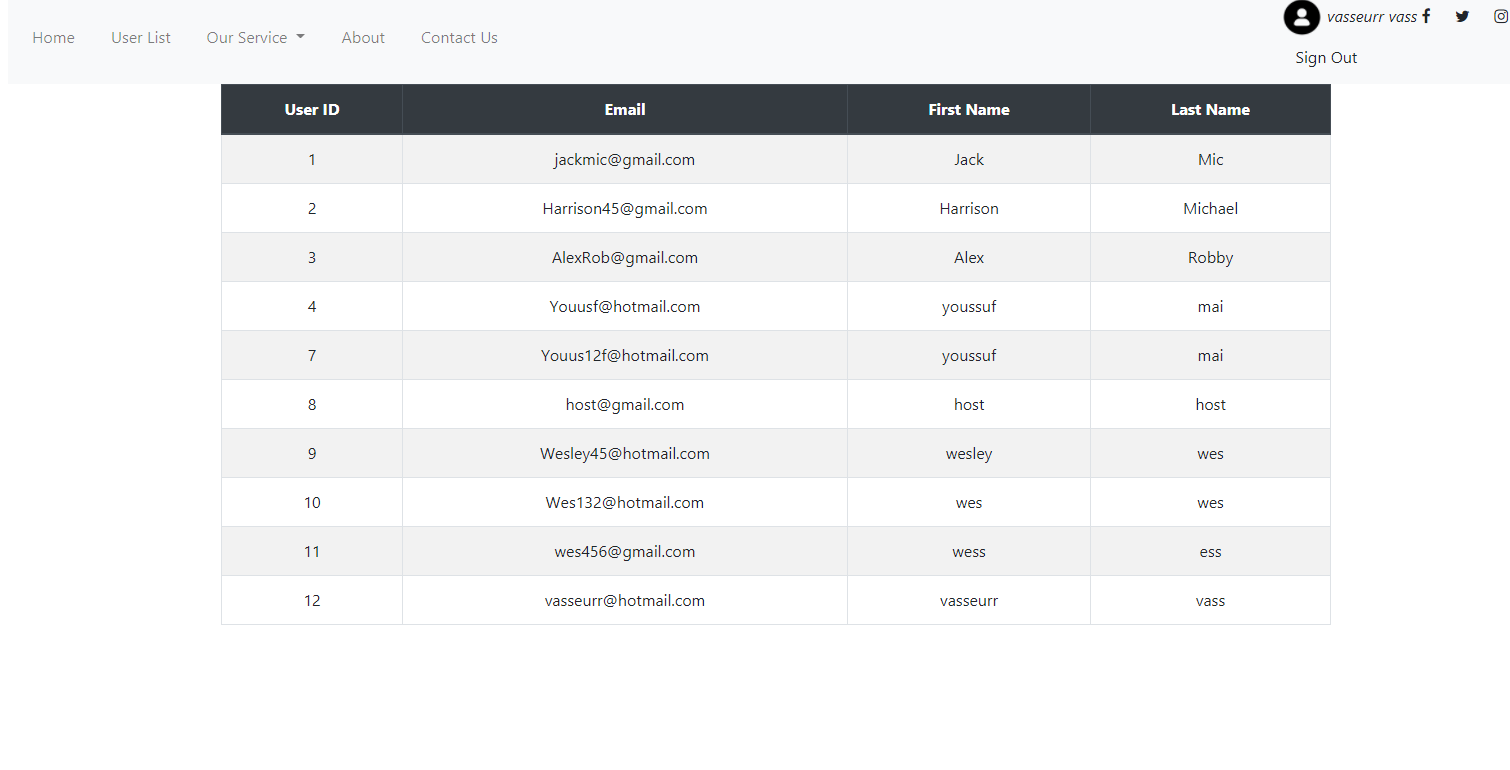This screenshot has height=770, width=1510.
Task: Click first name host in row 8
Action: [x=969, y=405]
